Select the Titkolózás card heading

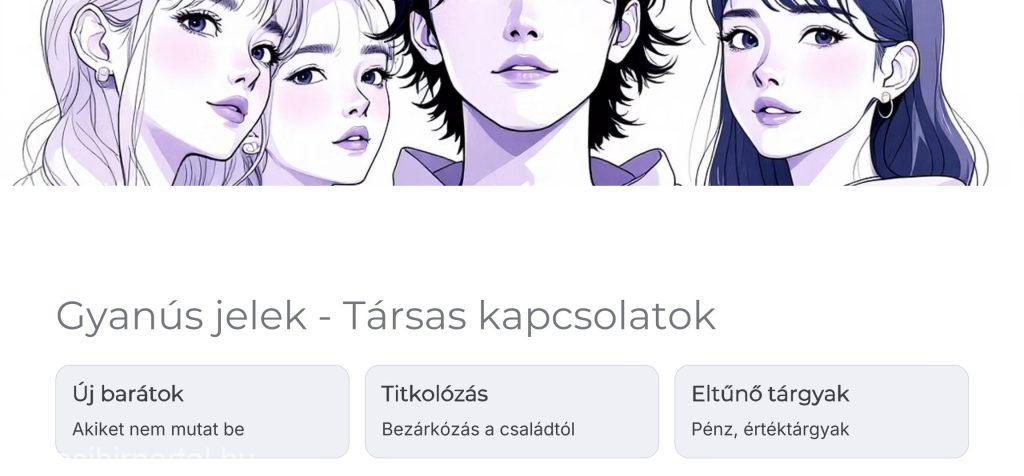pyautogui.click(x=434, y=394)
